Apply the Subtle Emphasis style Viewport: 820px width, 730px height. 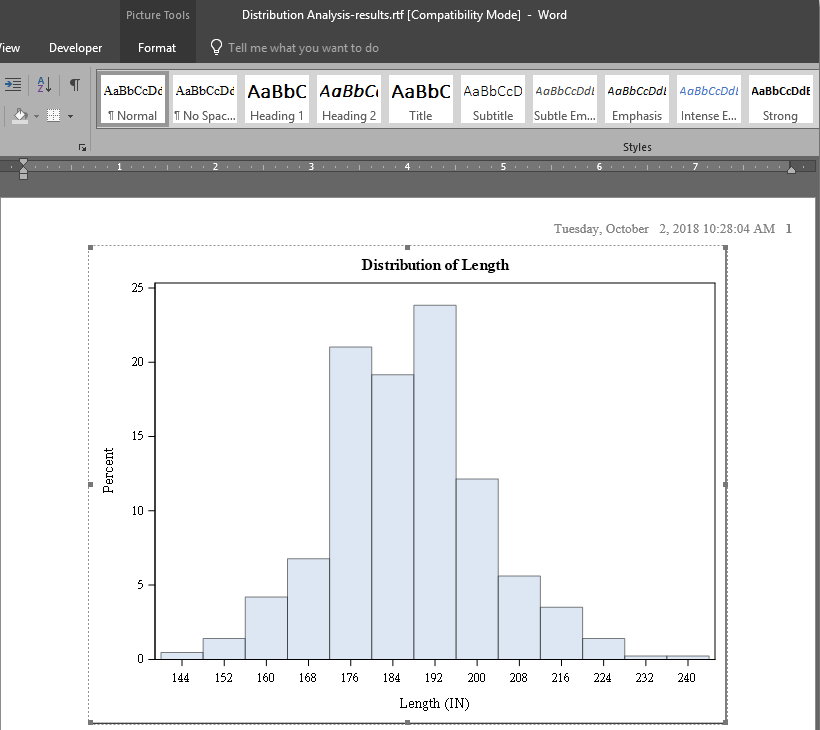tap(565, 99)
